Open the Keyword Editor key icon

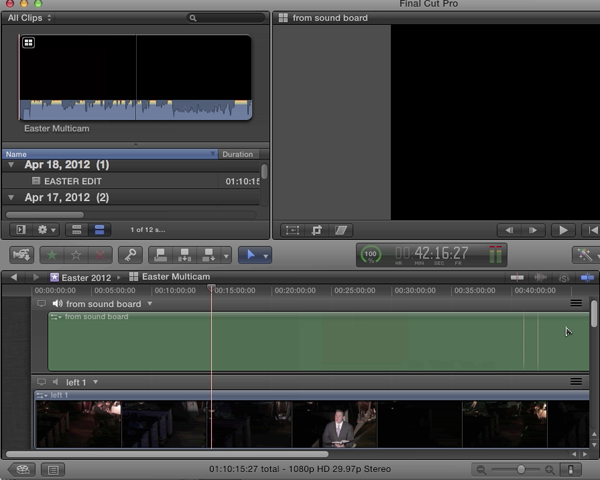(x=130, y=255)
